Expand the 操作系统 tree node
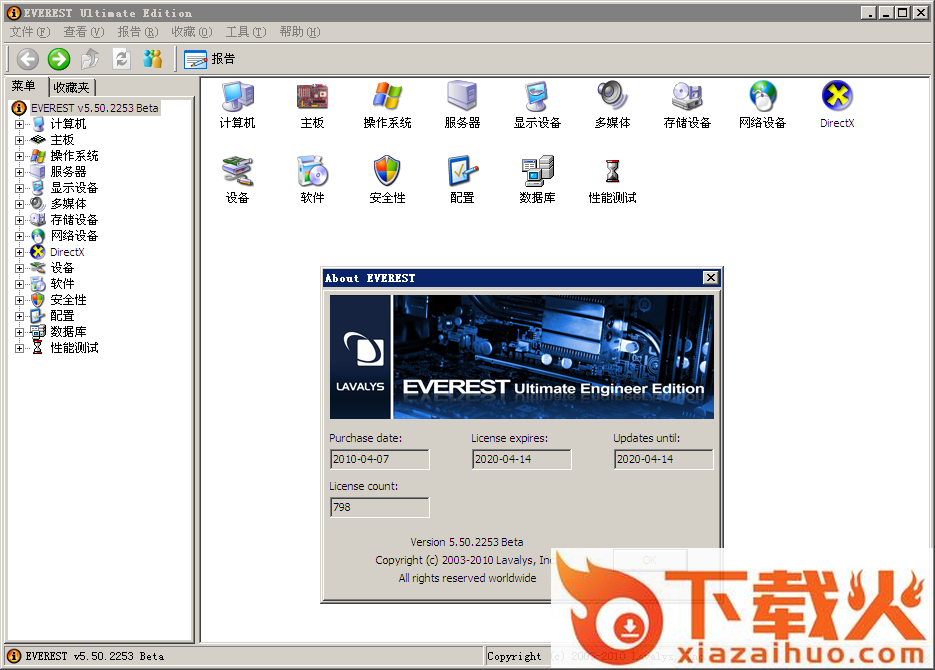The height and width of the screenshot is (670, 935). tap(19, 156)
